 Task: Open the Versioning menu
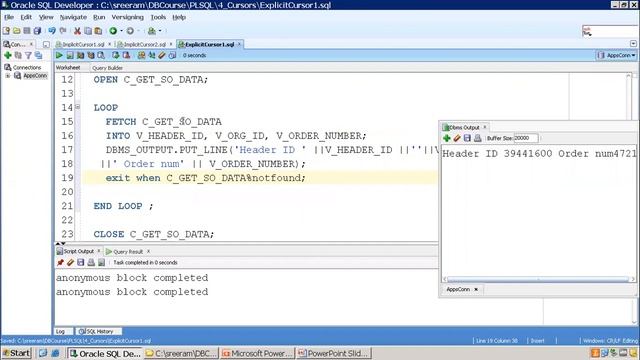click(x=127, y=17)
